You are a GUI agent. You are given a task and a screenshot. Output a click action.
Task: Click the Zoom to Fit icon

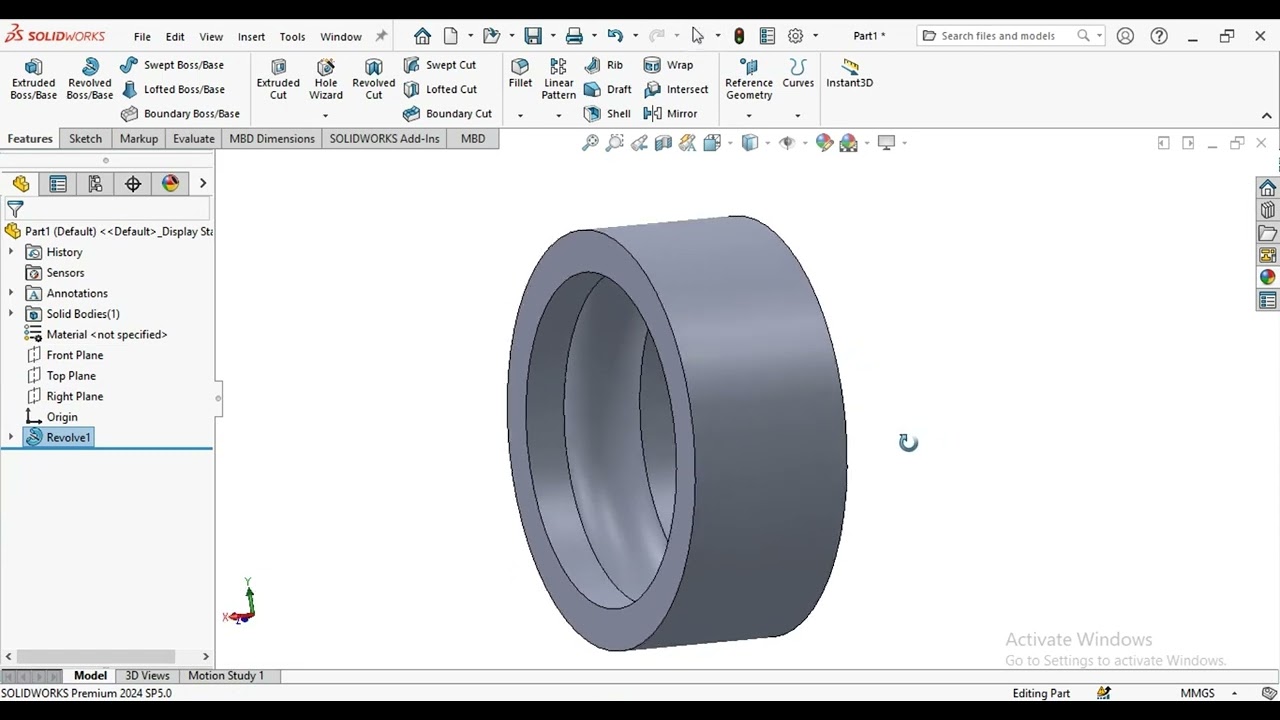(x=590, y=143)
